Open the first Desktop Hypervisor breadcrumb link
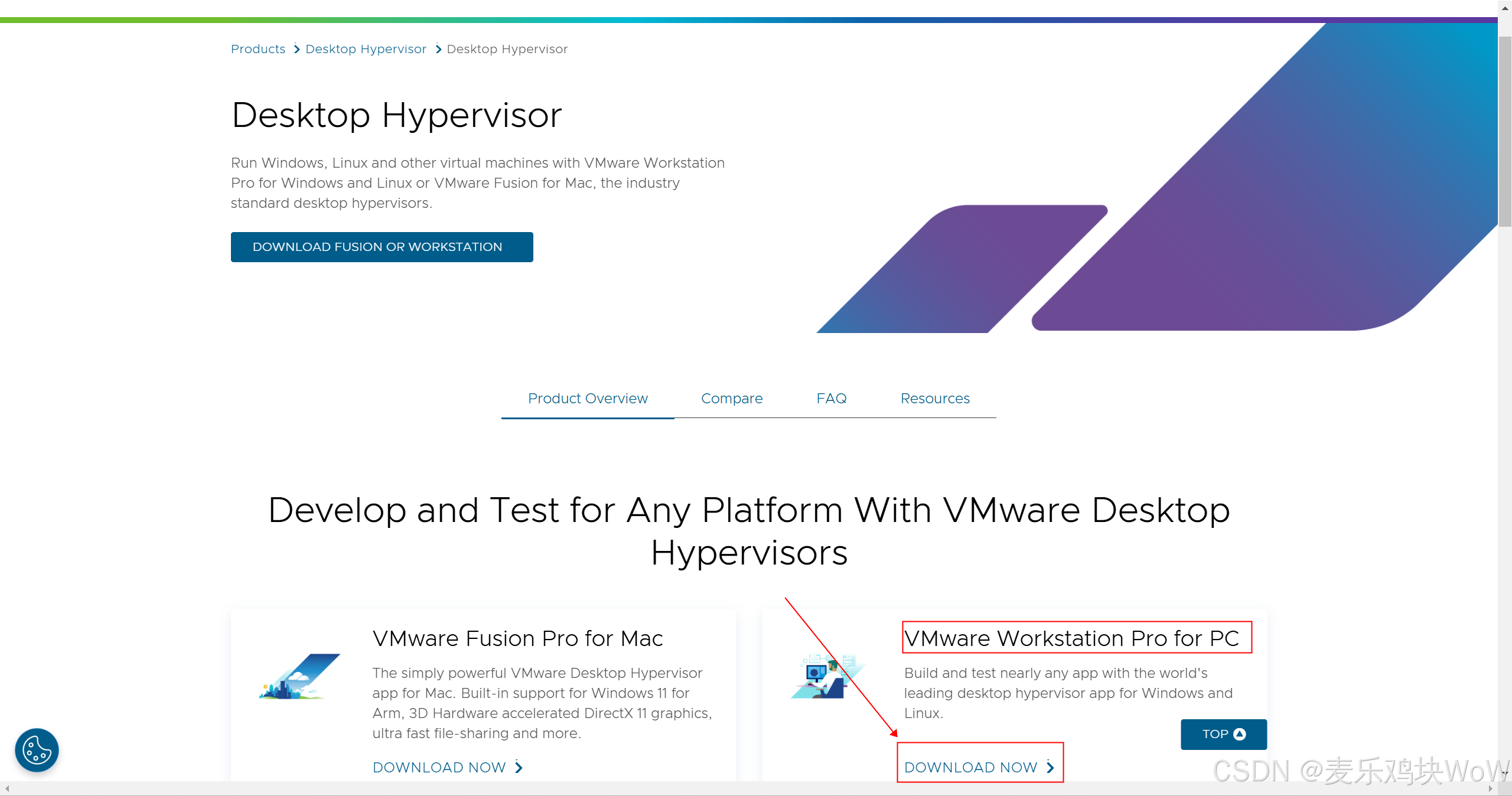The height and width of the screenshot is (796, 1512). (x=366, y=49)
